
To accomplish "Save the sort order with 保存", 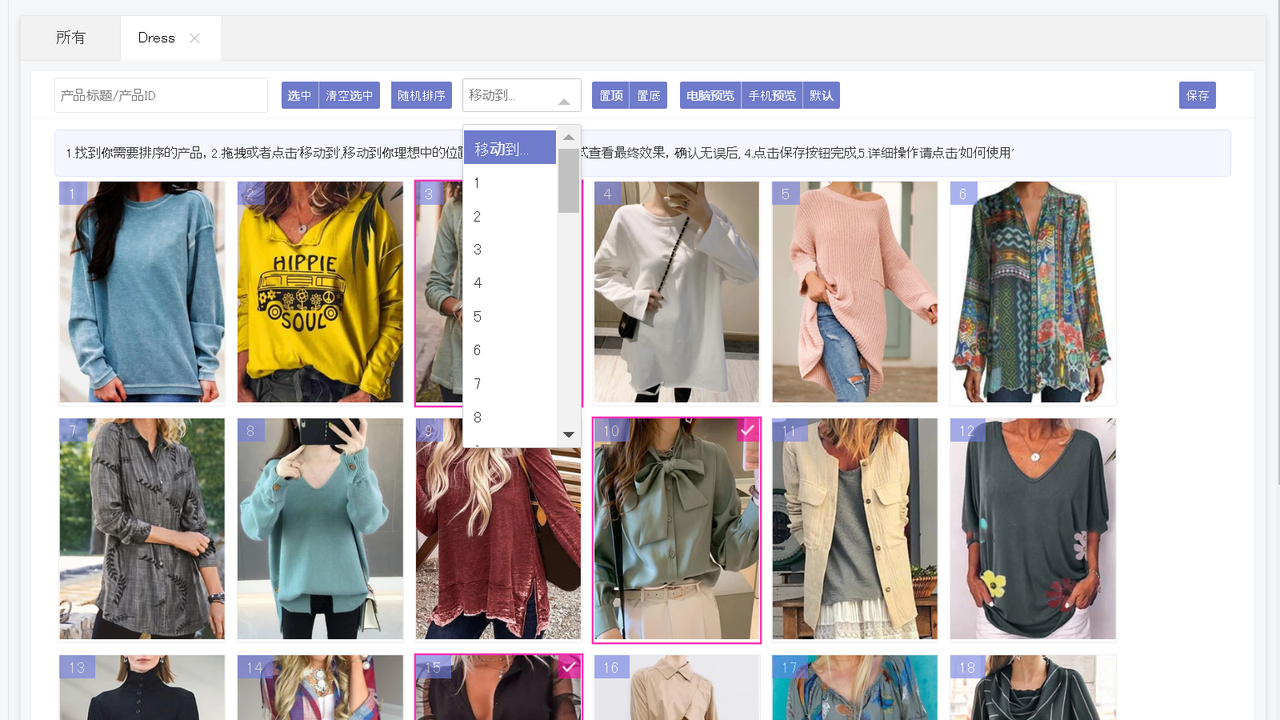I will point(1197,96).
